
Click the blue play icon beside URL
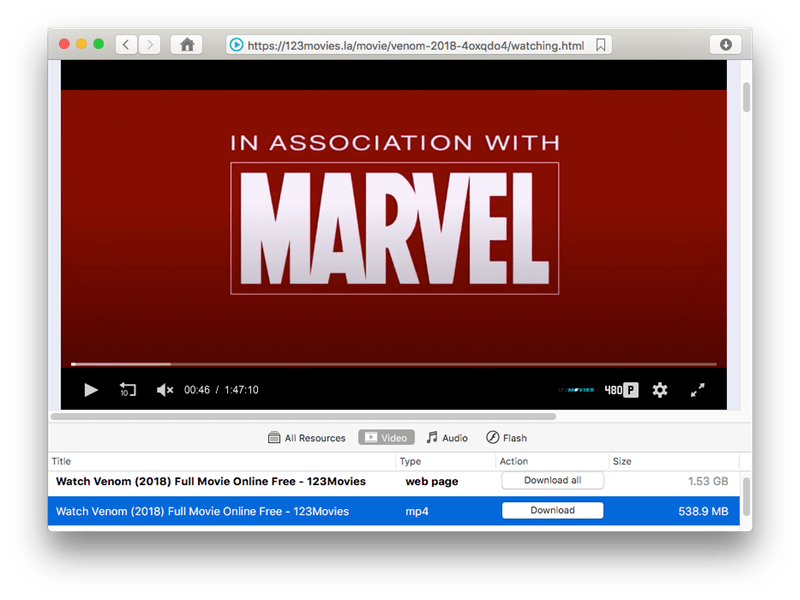click(x=236, y=45)
